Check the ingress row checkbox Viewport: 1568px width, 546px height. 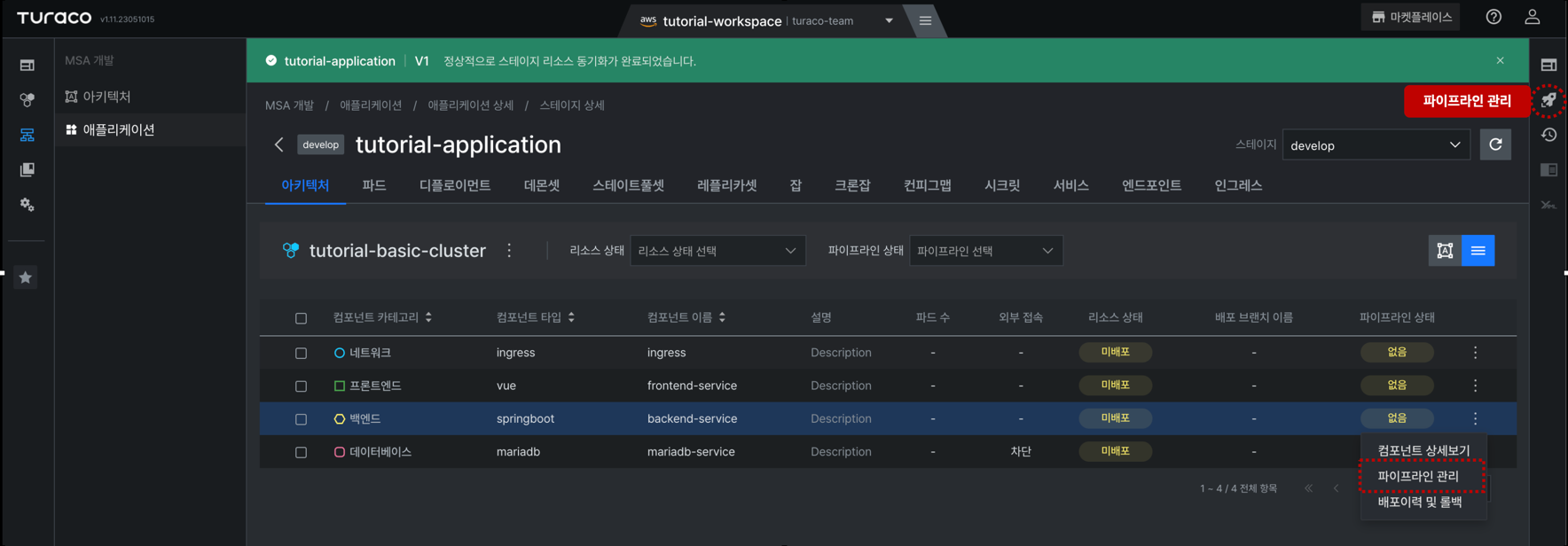coord(301,353)
